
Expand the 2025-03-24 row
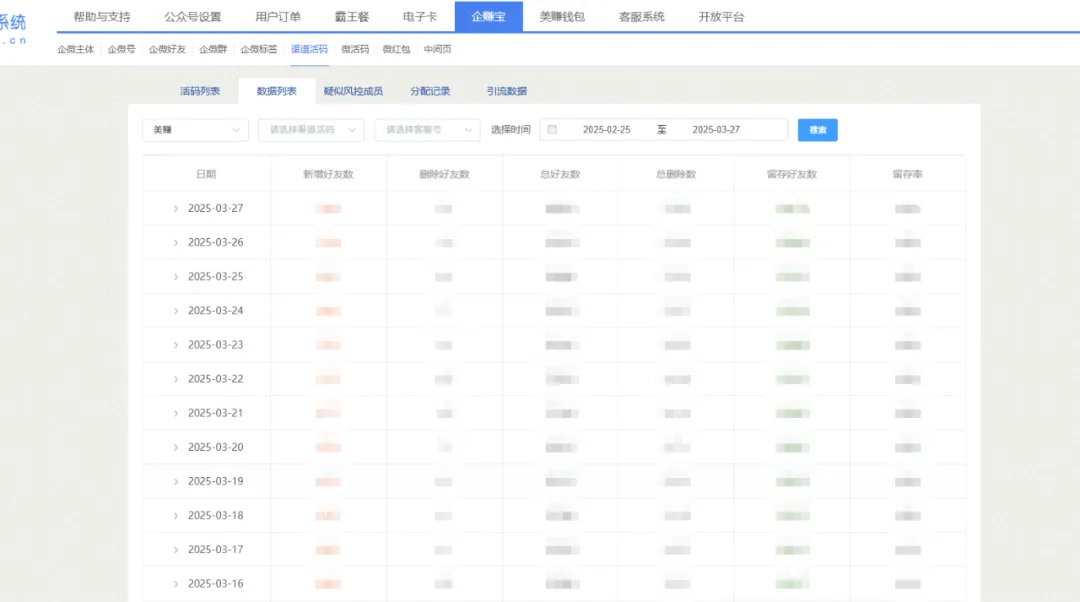pyautogui.click(x=176, y=311)
